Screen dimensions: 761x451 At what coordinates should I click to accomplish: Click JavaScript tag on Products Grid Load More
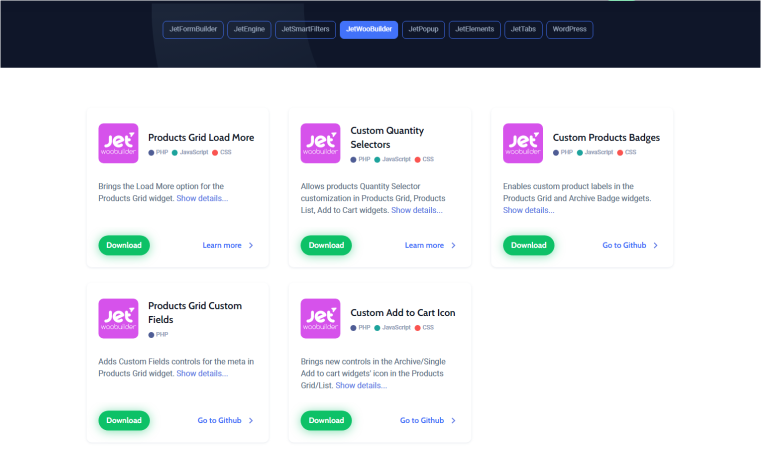(x=190, y=152)
